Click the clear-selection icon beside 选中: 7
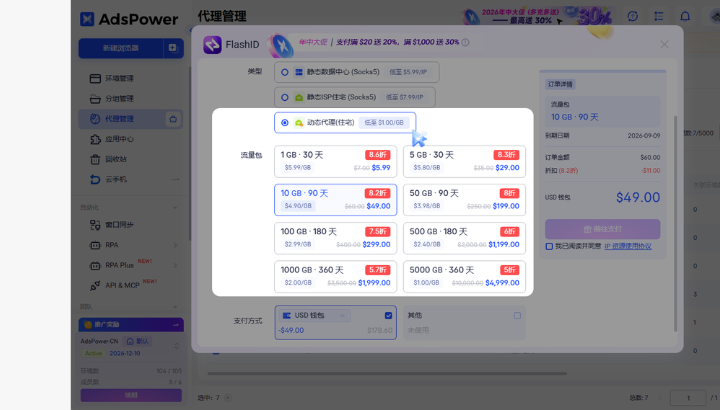720x410 pixels. pos(227,398)
